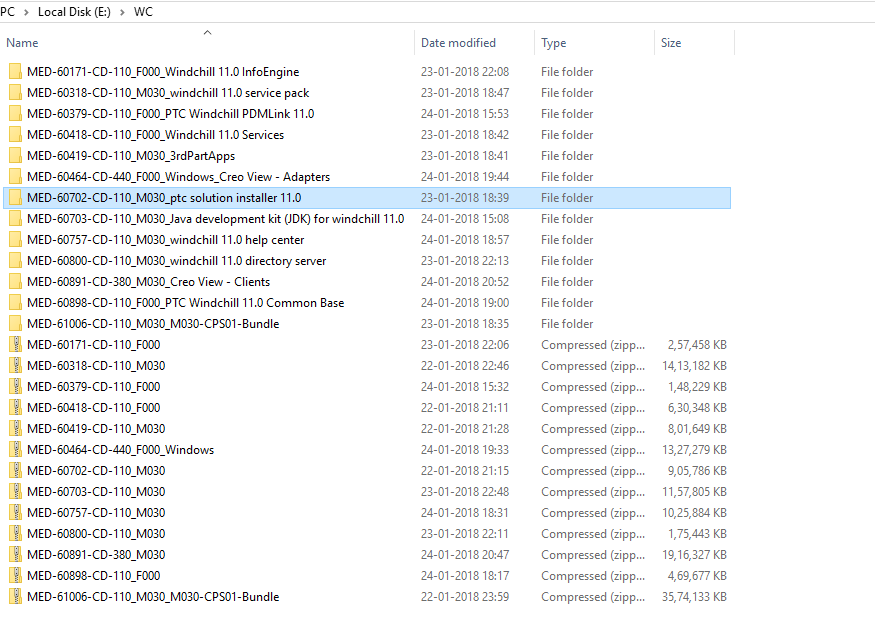Click folder icon of Windows_Creo View - Adapters
875x622 pixels.
(x=16, y=177)
